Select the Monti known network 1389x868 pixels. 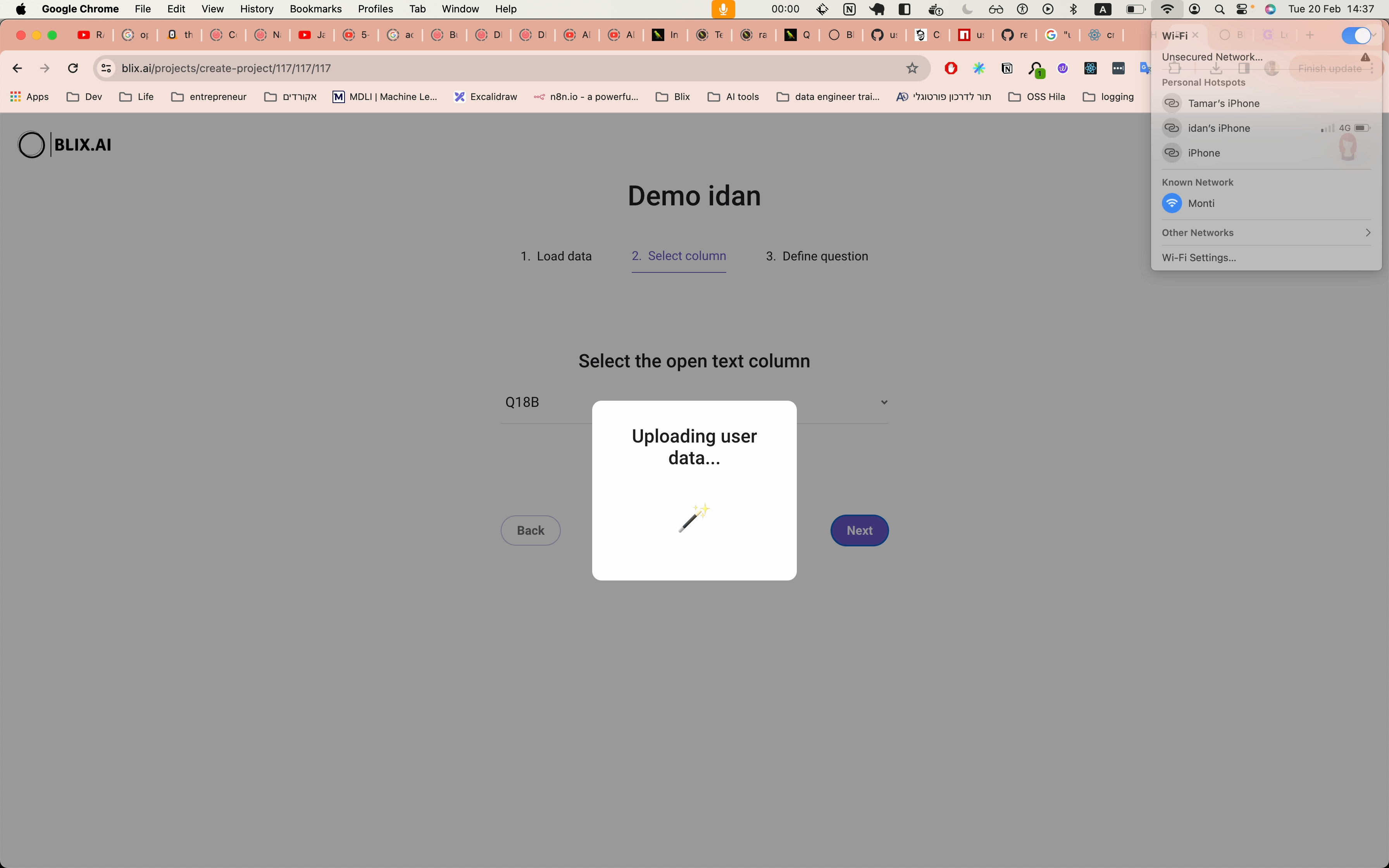coord(1266,203)
